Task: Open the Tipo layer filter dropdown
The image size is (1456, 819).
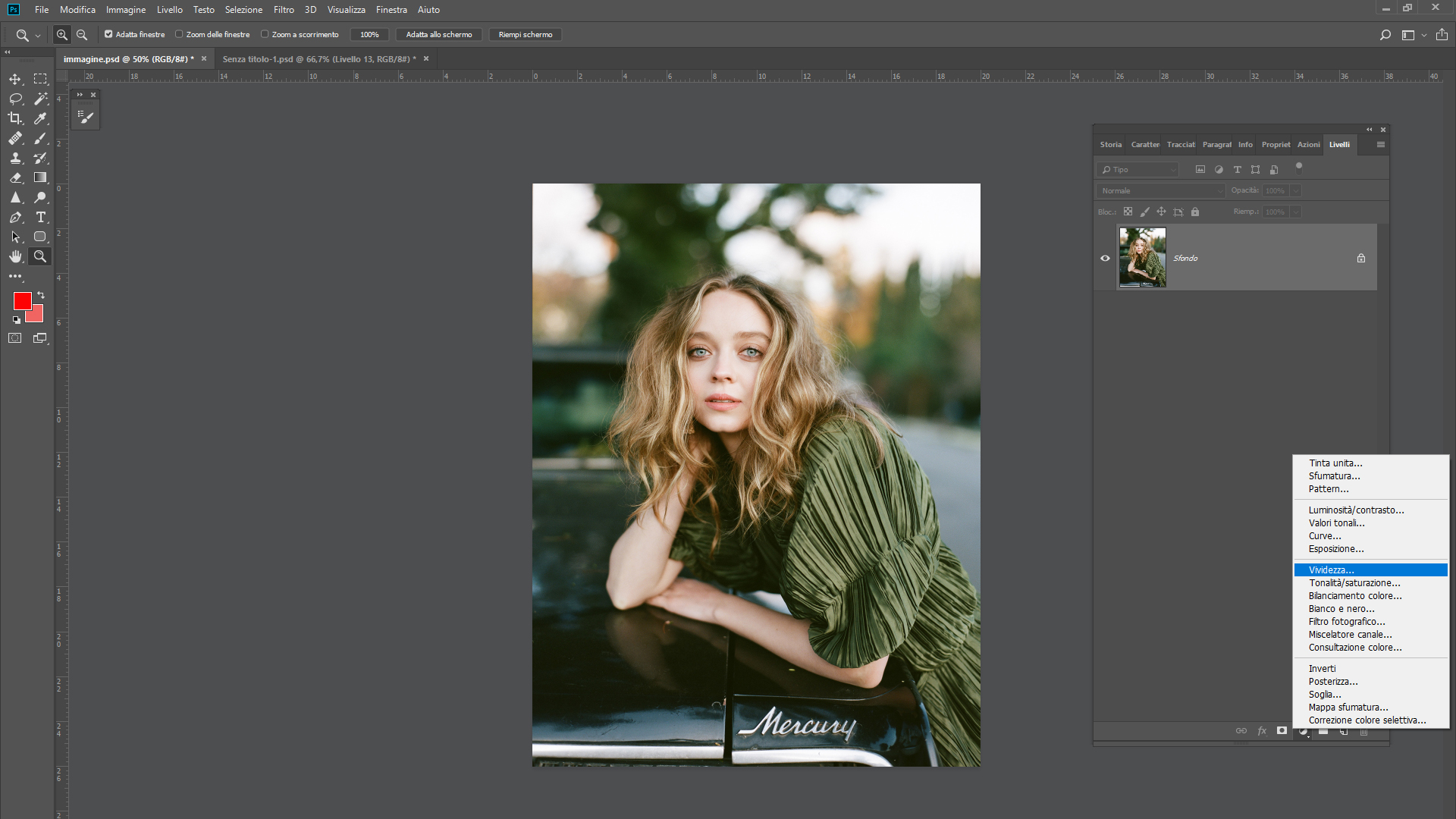Action: [x=1139, y=170]
